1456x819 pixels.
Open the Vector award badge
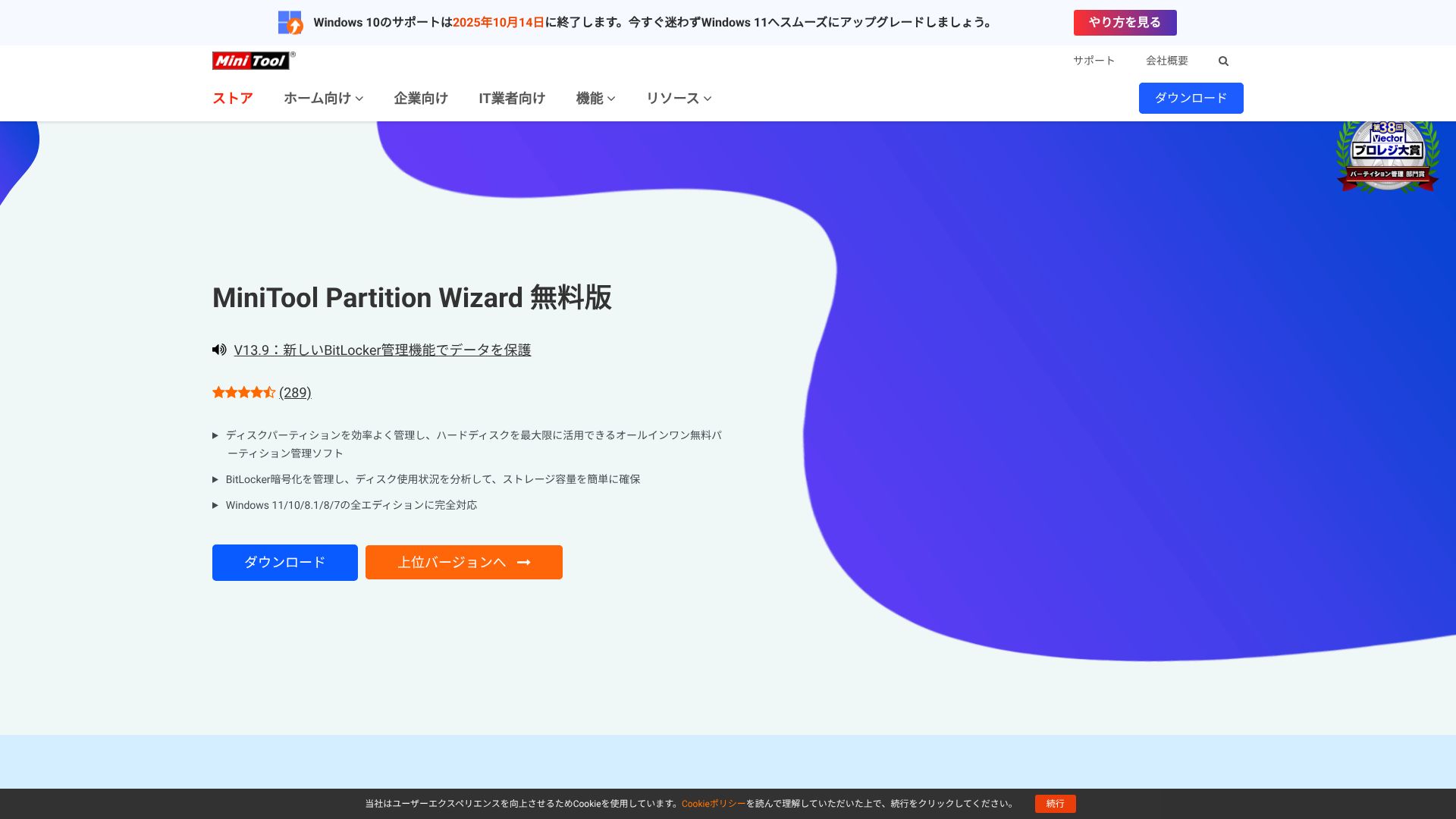coord(1387,156)
